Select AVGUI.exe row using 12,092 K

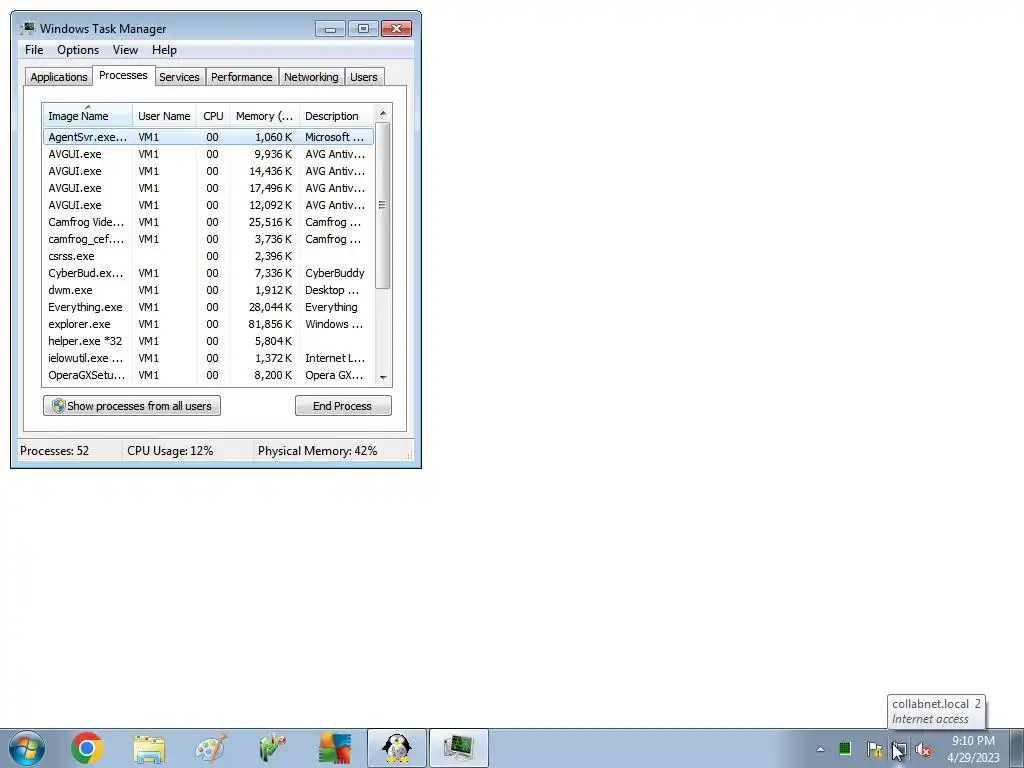coord(208,205)
